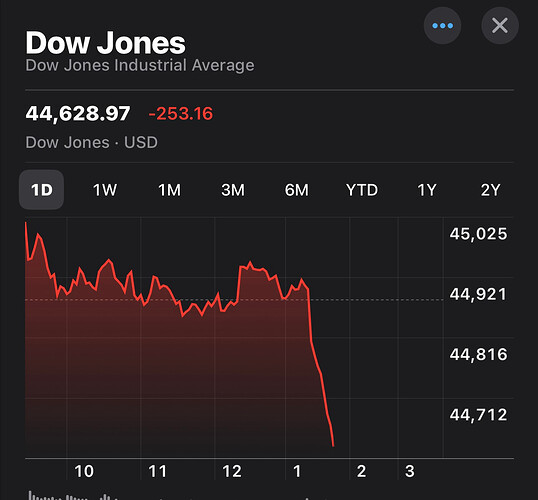Image resolution: width=538 pixels, height=500 pixels.
Task: Tap chart opening peak at market open
Action: [x=26, y=223]
